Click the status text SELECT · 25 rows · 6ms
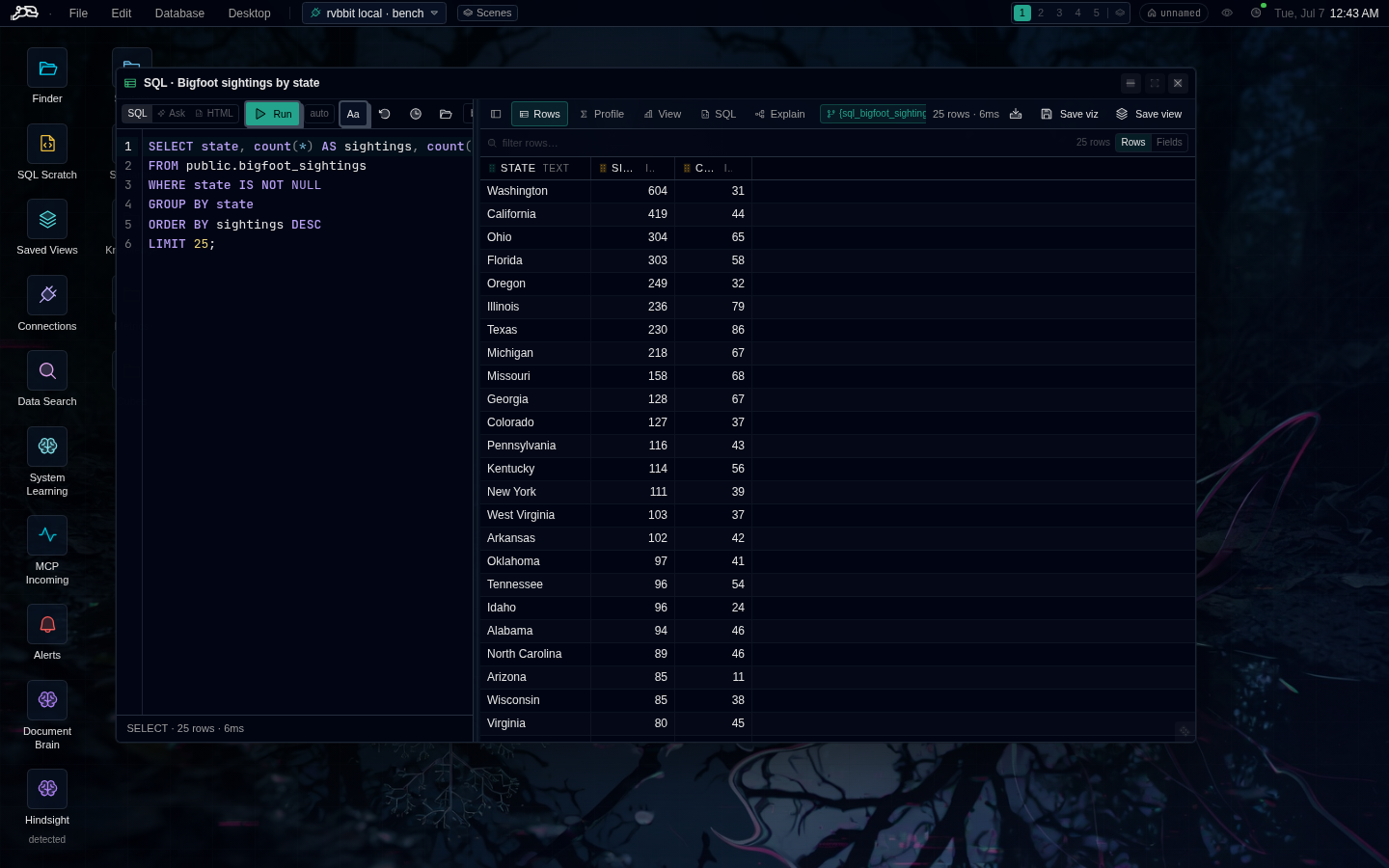 (185, 728)
